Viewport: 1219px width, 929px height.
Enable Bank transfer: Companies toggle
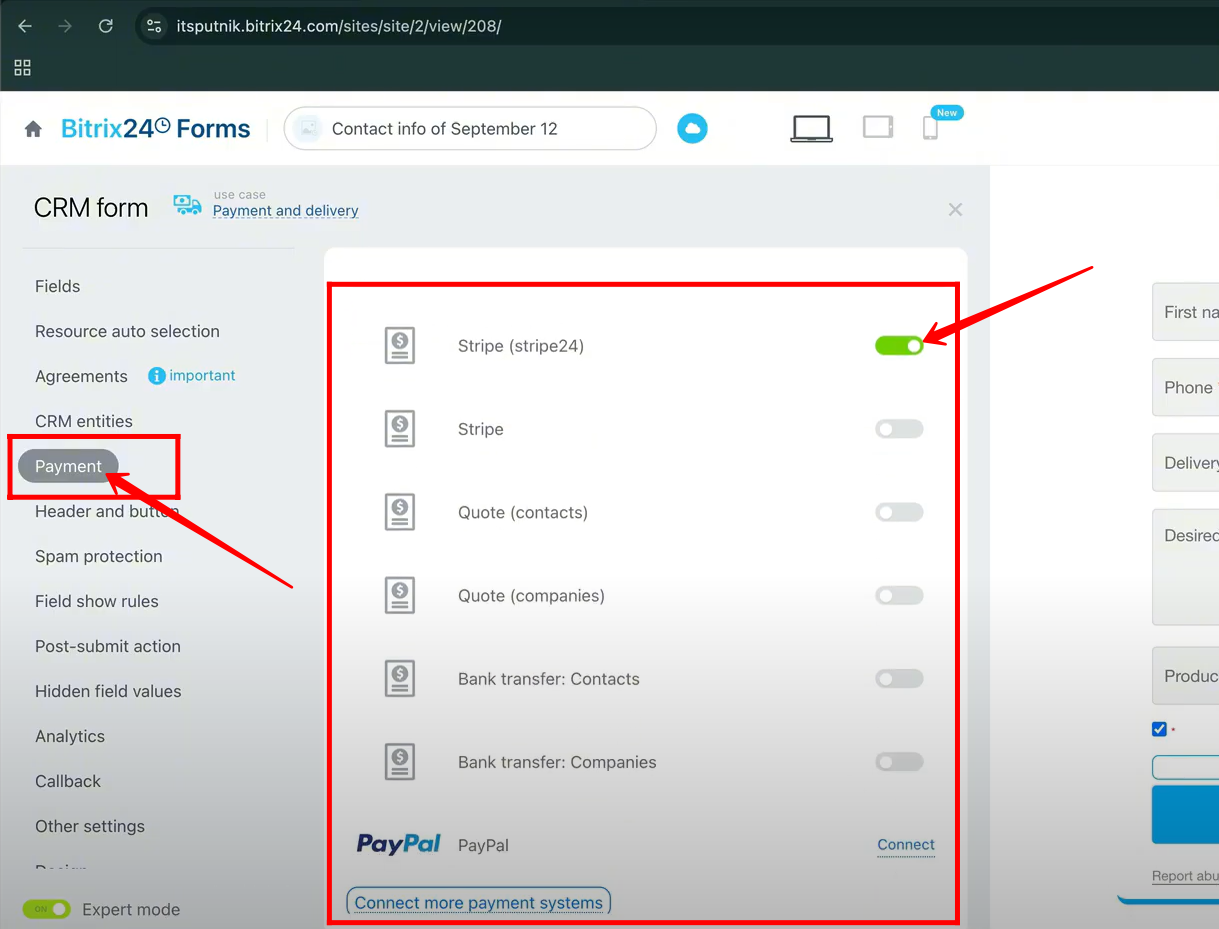pyautogui.click(x=899, y=762)
